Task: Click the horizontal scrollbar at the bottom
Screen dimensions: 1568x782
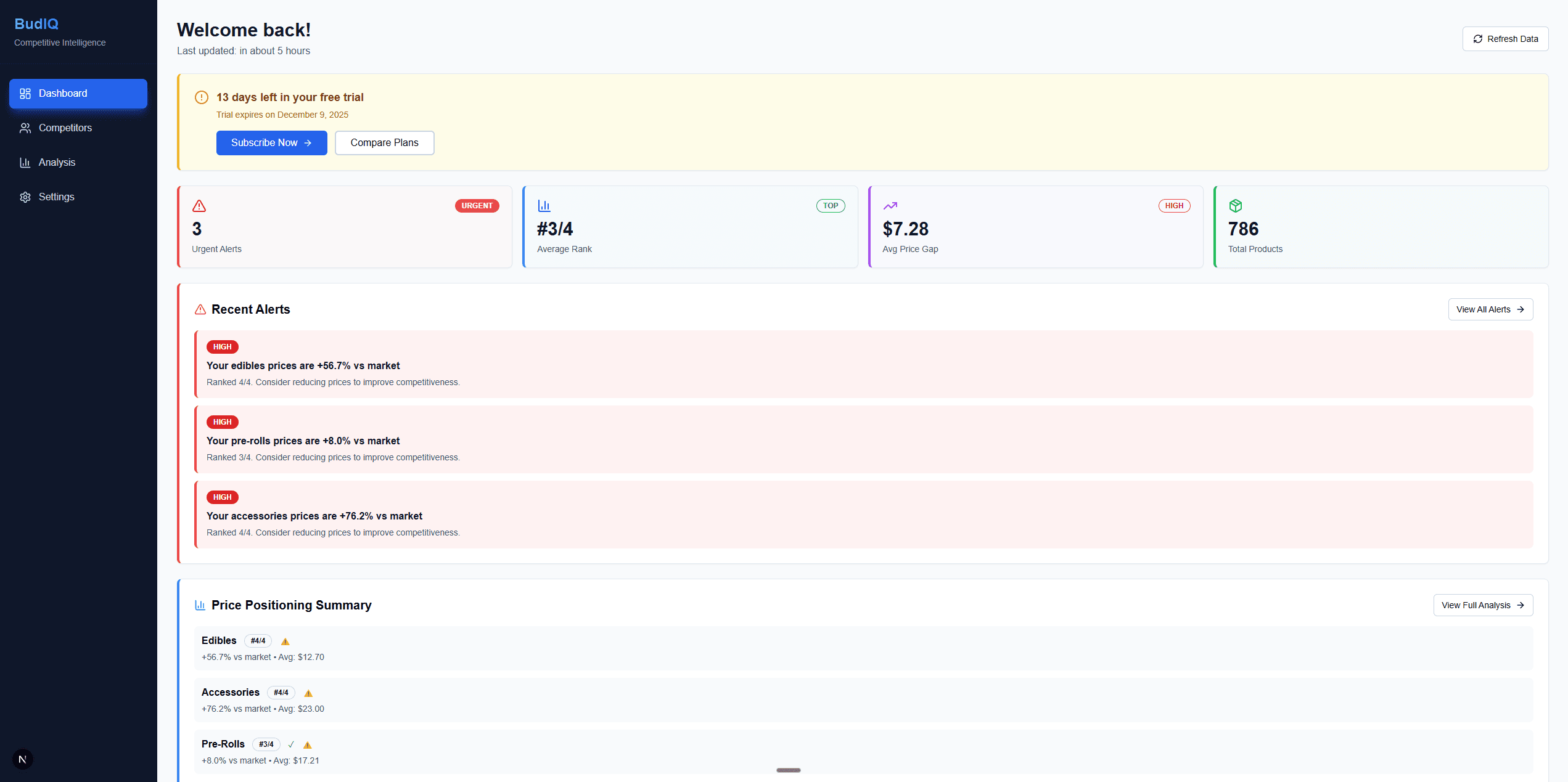Action: (788, 770)
